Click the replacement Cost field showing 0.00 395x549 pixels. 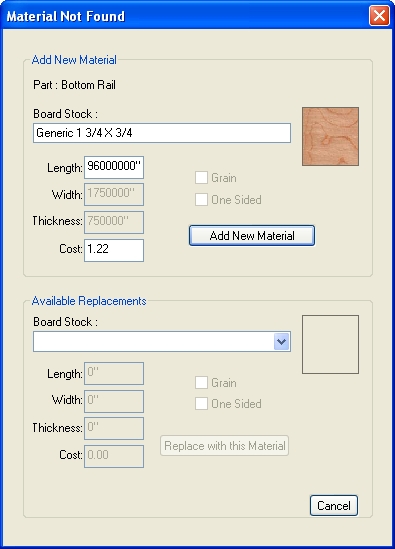coord(114,456)
